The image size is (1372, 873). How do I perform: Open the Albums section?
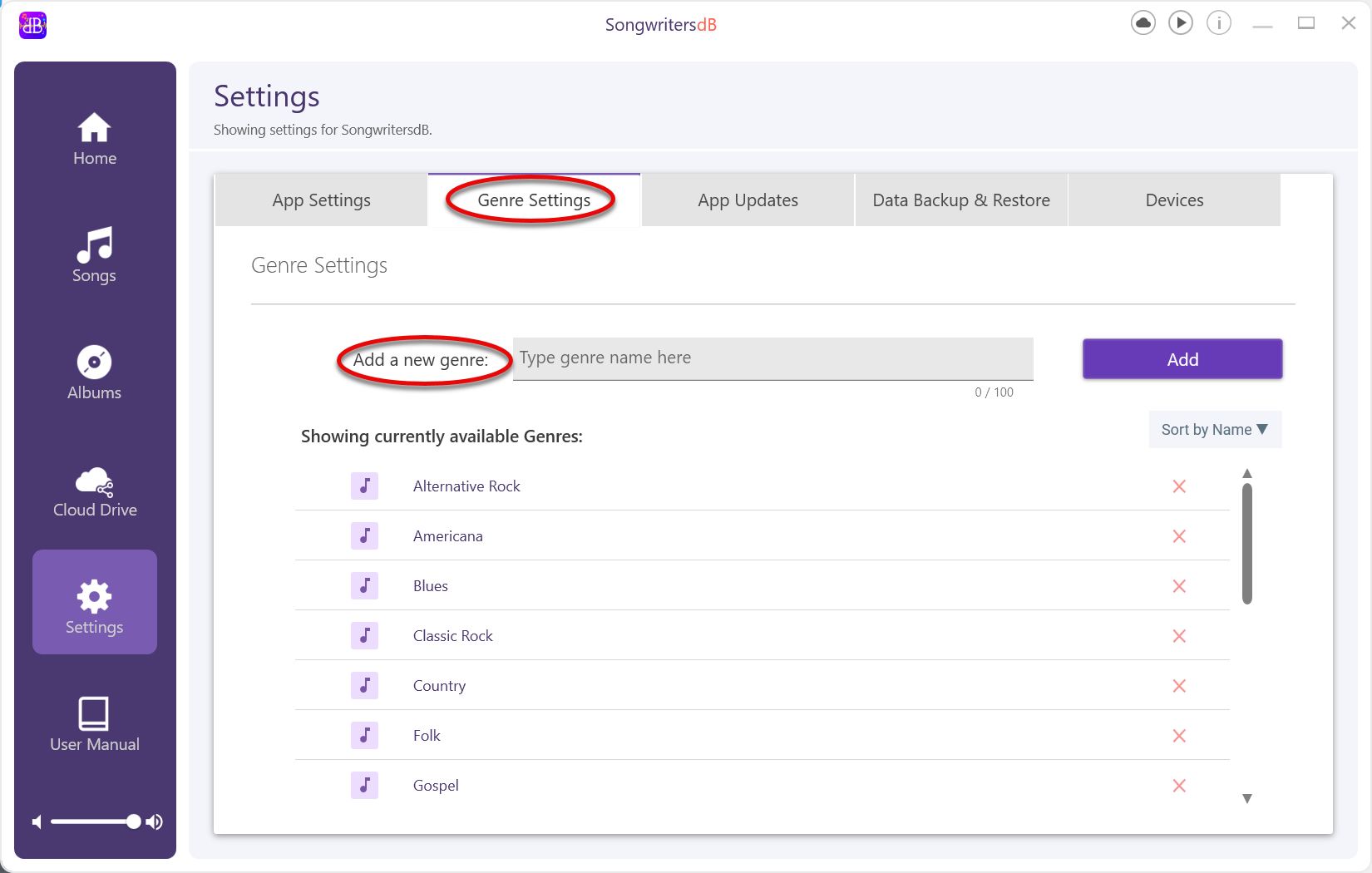pos(94,373)
